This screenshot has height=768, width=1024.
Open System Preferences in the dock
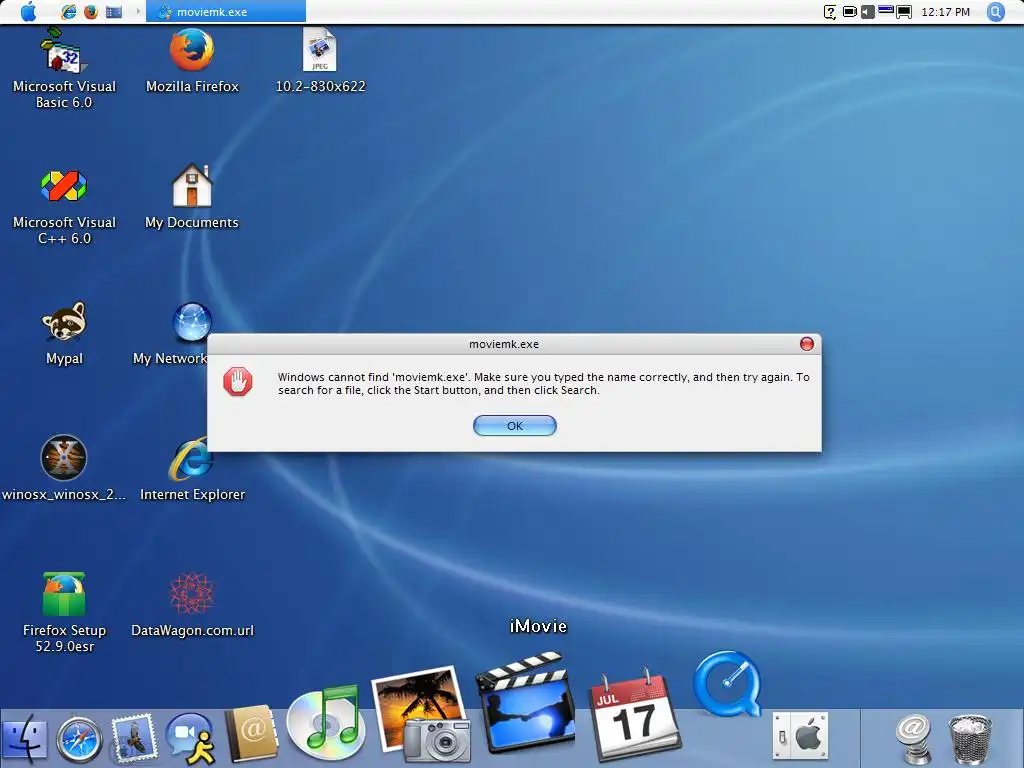tap(801, 737)
